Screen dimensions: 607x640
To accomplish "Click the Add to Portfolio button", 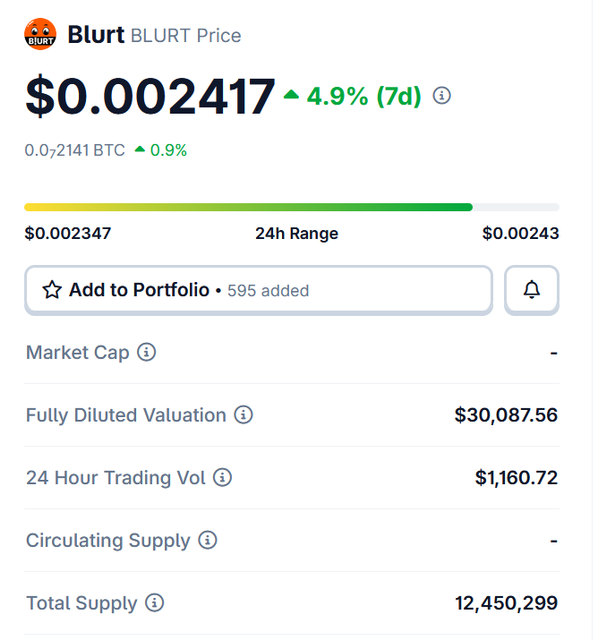I will tap(258, 290).
